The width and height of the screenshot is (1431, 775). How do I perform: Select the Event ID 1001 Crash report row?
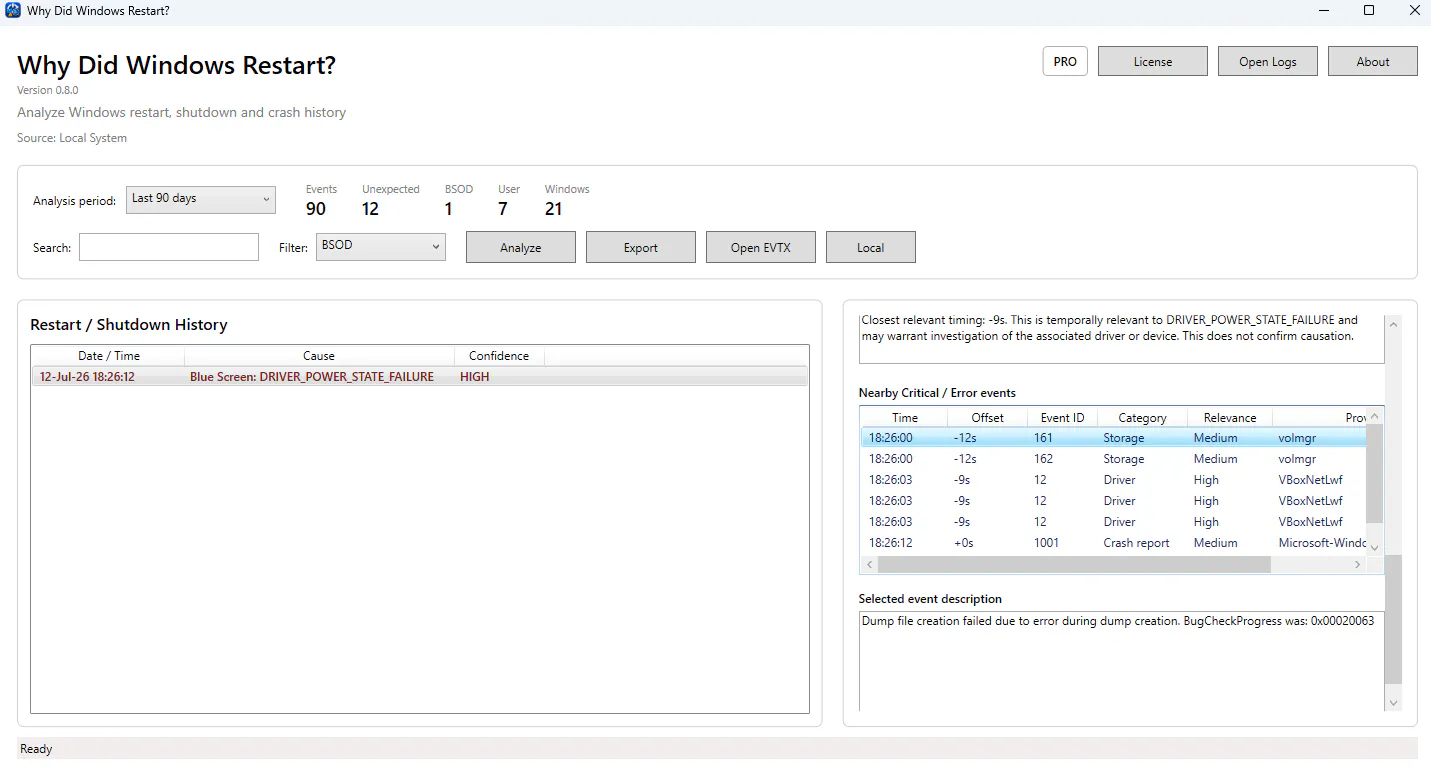point(1114,543)
